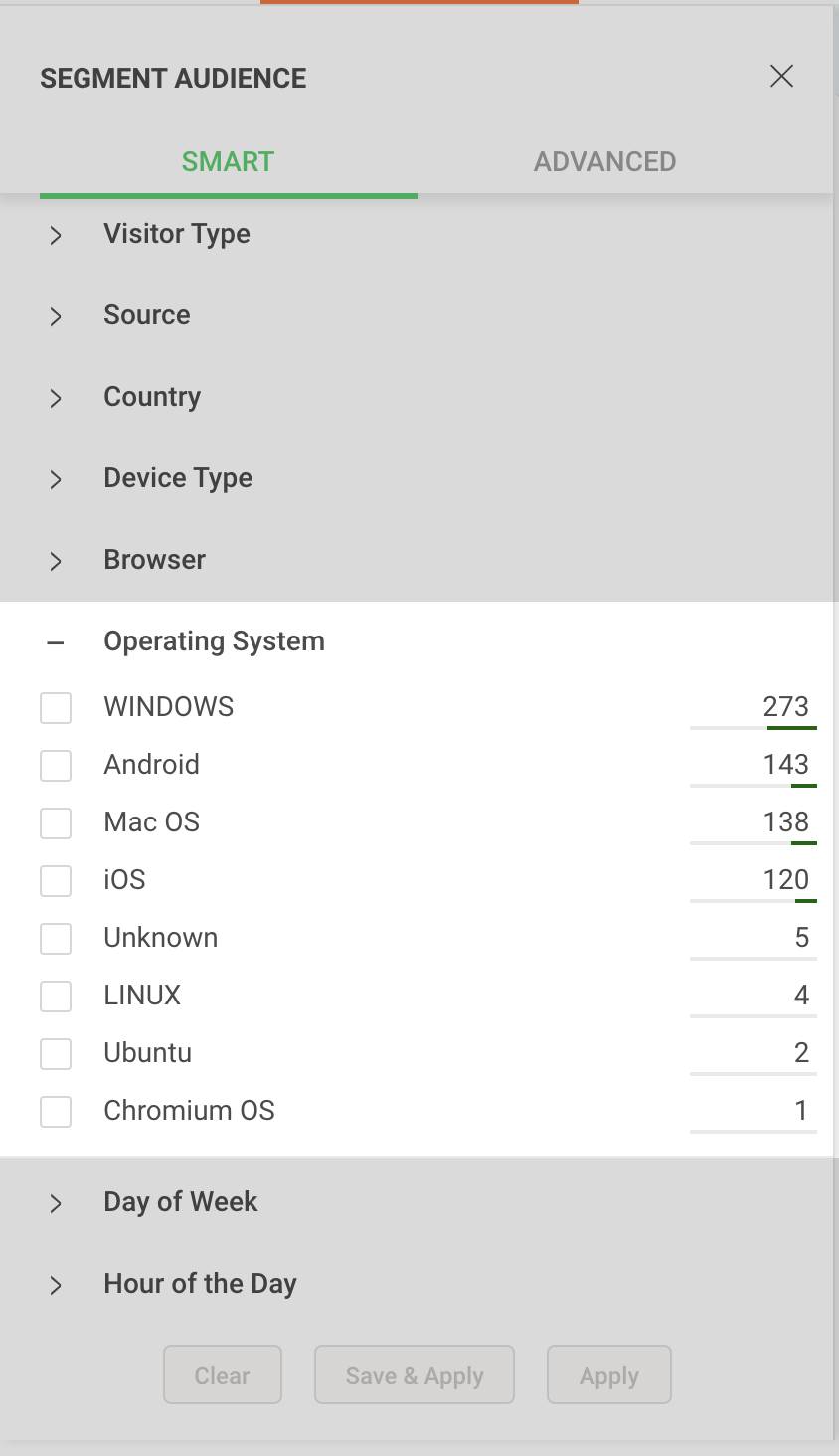Expand the Country filter section
Image resolution: width=839 pixels, height=1456 pixels.
click(56, 398)
